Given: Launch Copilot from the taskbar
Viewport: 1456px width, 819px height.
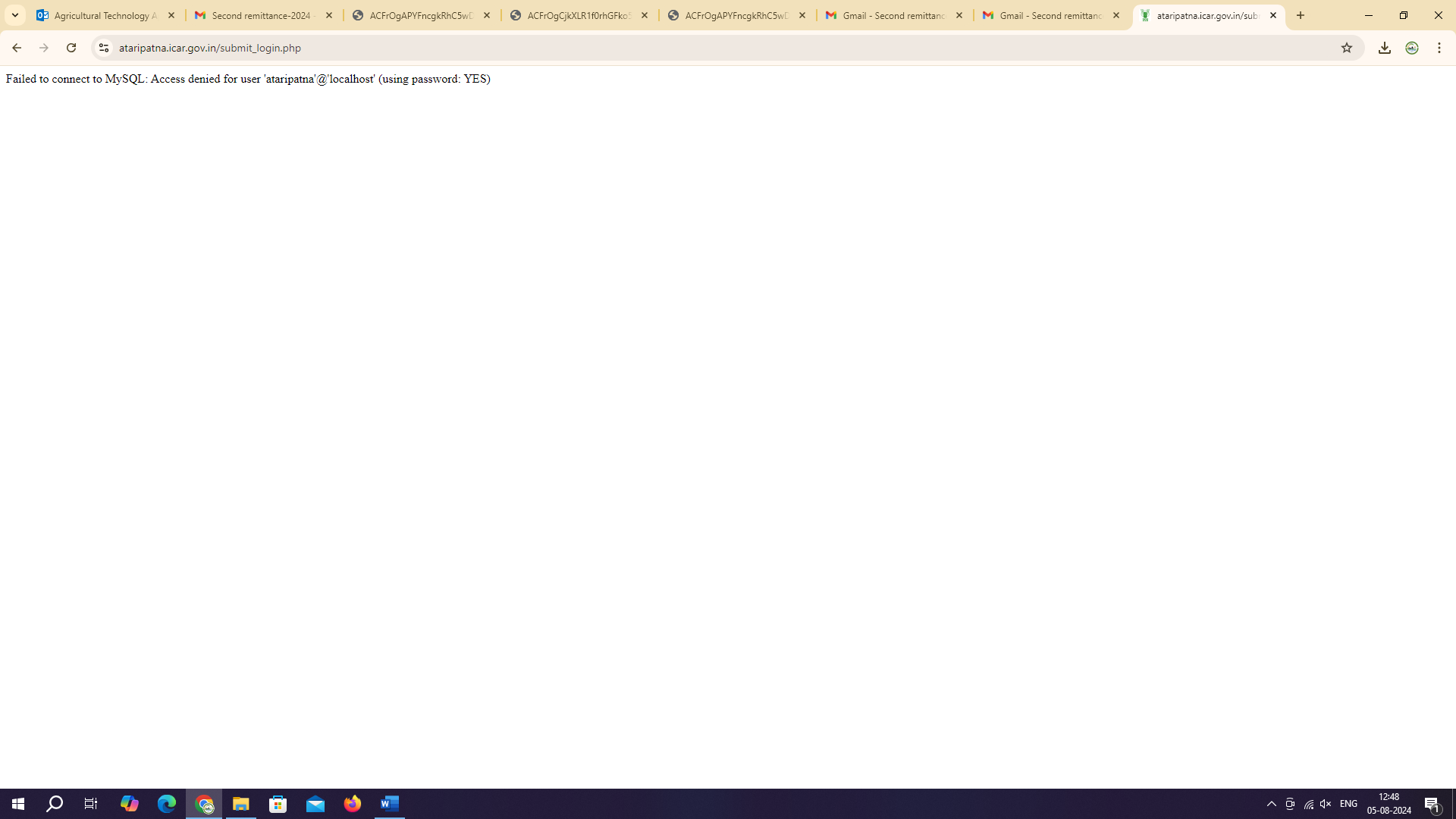Looking at the screenshot, I should 130,804.
